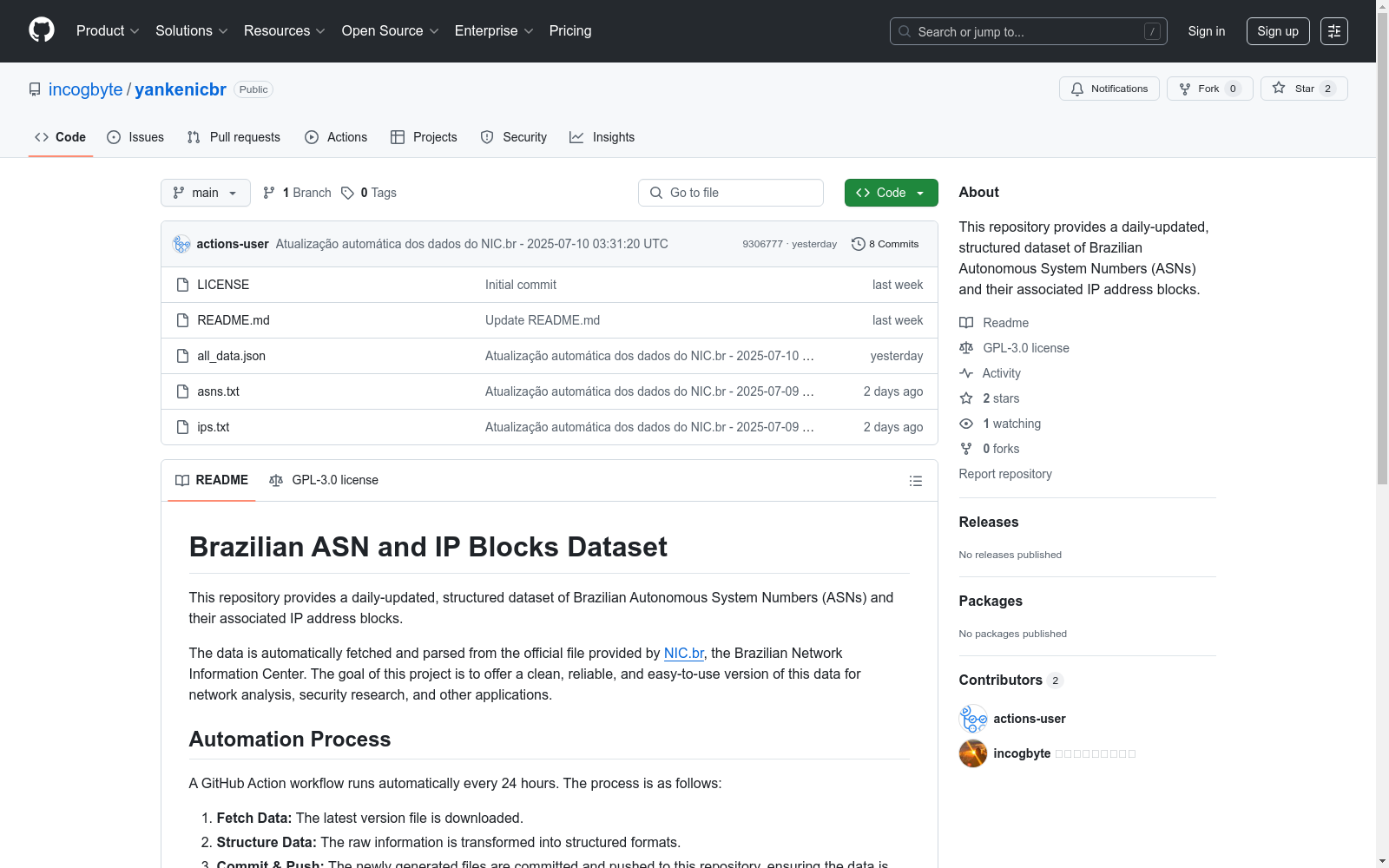Switch to the GPL-3.0 license tab
The height and width of the screenshot is (868, 1389).
[x=324, y=480]
